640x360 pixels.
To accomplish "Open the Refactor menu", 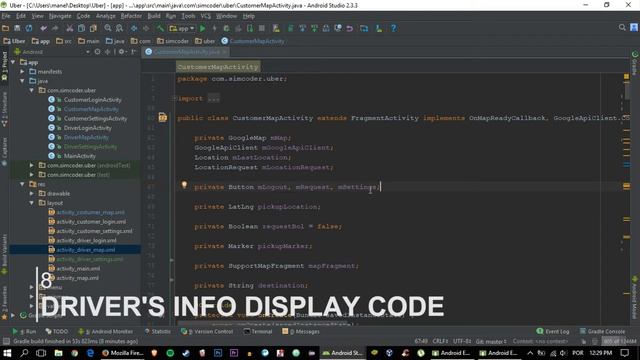I will 131,16.
